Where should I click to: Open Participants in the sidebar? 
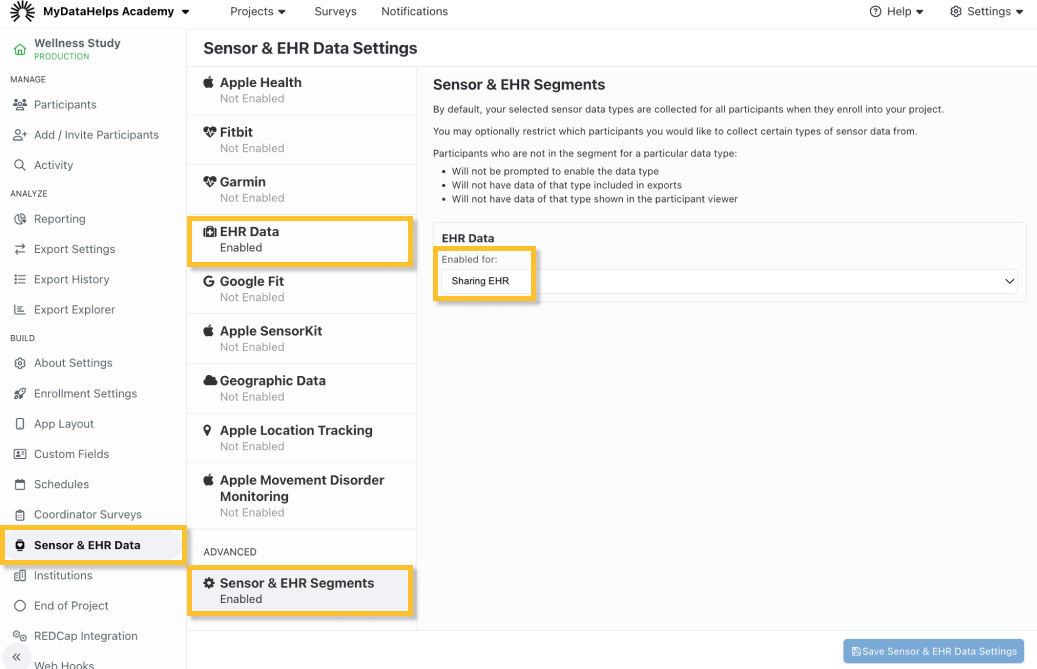(65, 105)
